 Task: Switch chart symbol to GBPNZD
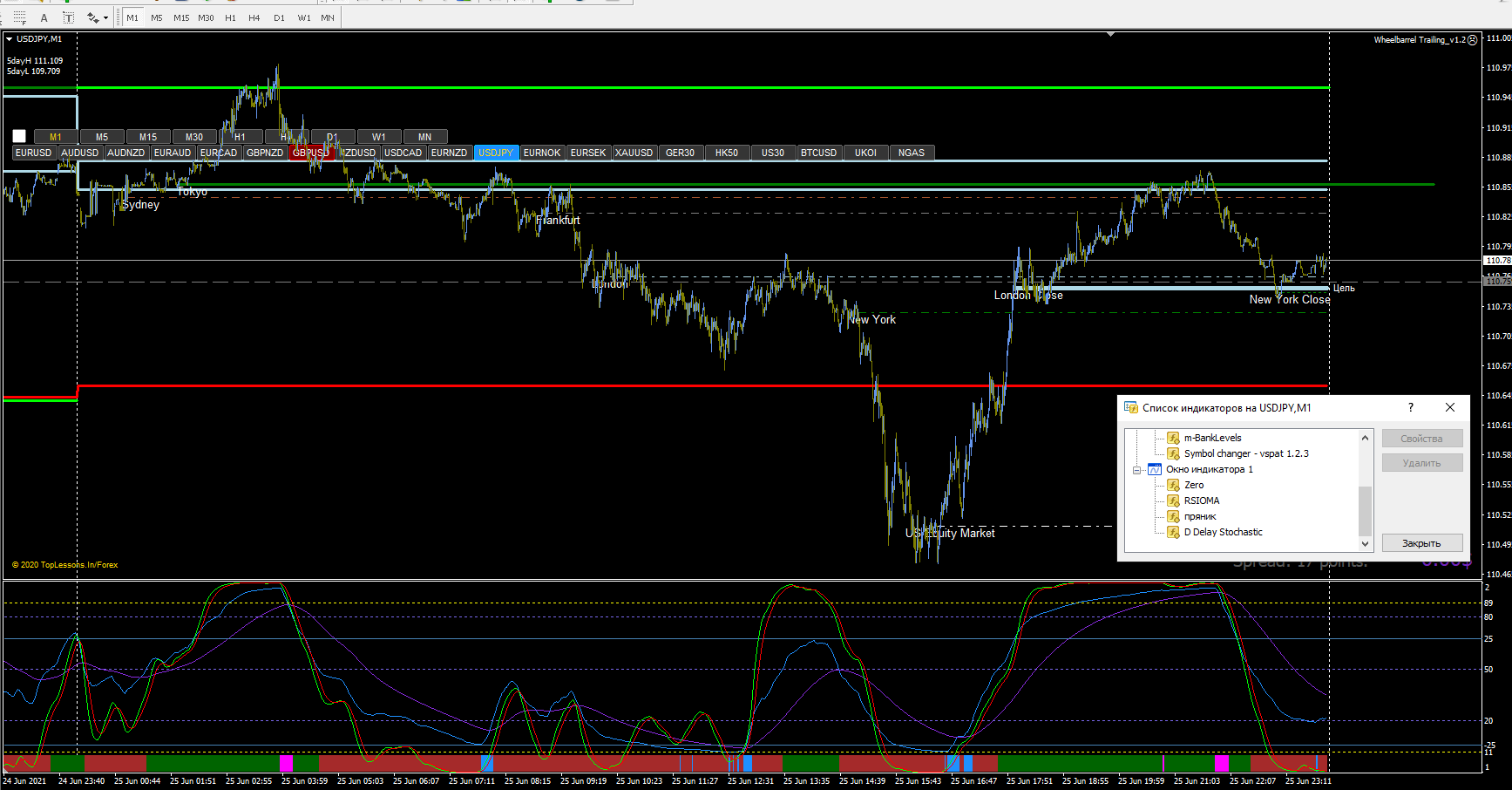click(265, 153)
